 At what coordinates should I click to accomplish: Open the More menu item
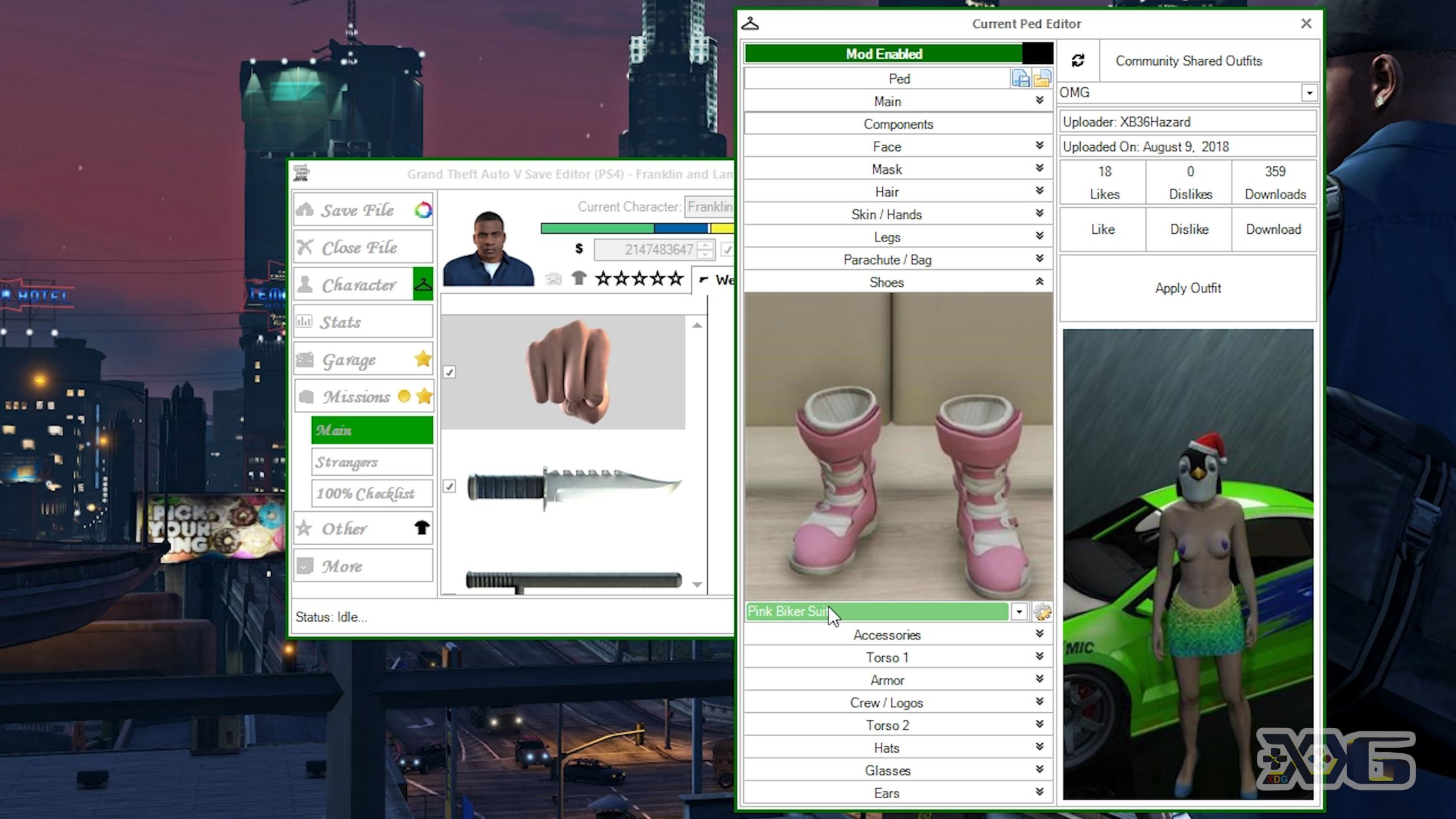click(363, 566)
